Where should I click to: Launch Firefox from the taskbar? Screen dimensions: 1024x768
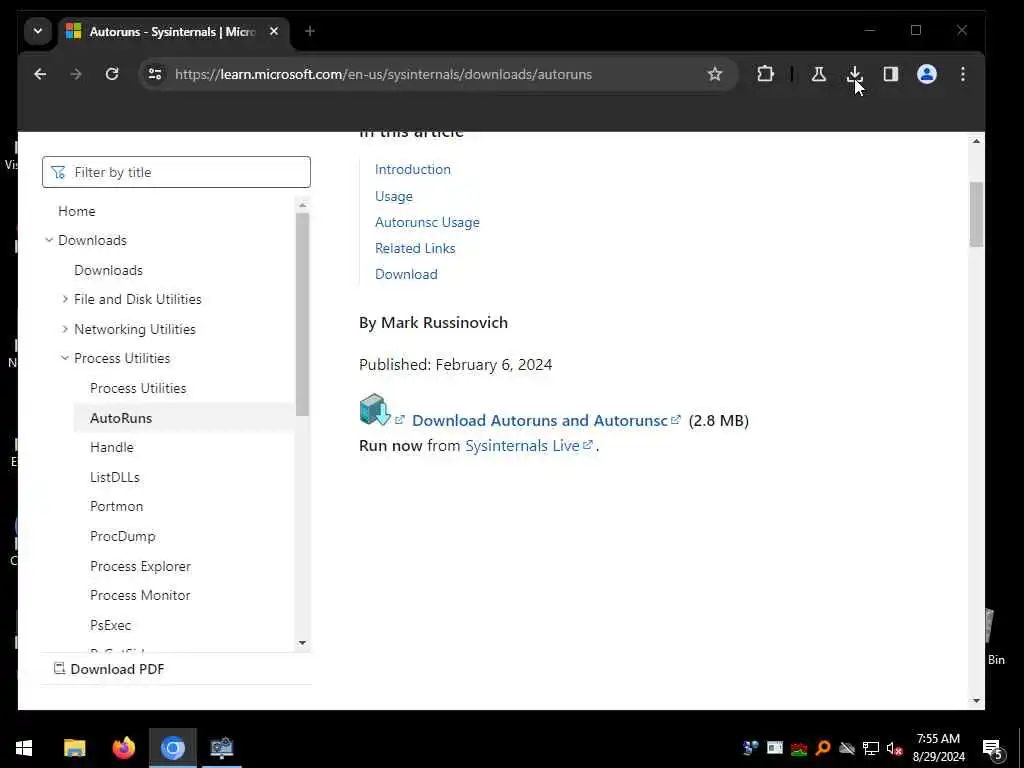tap(123, 748)
